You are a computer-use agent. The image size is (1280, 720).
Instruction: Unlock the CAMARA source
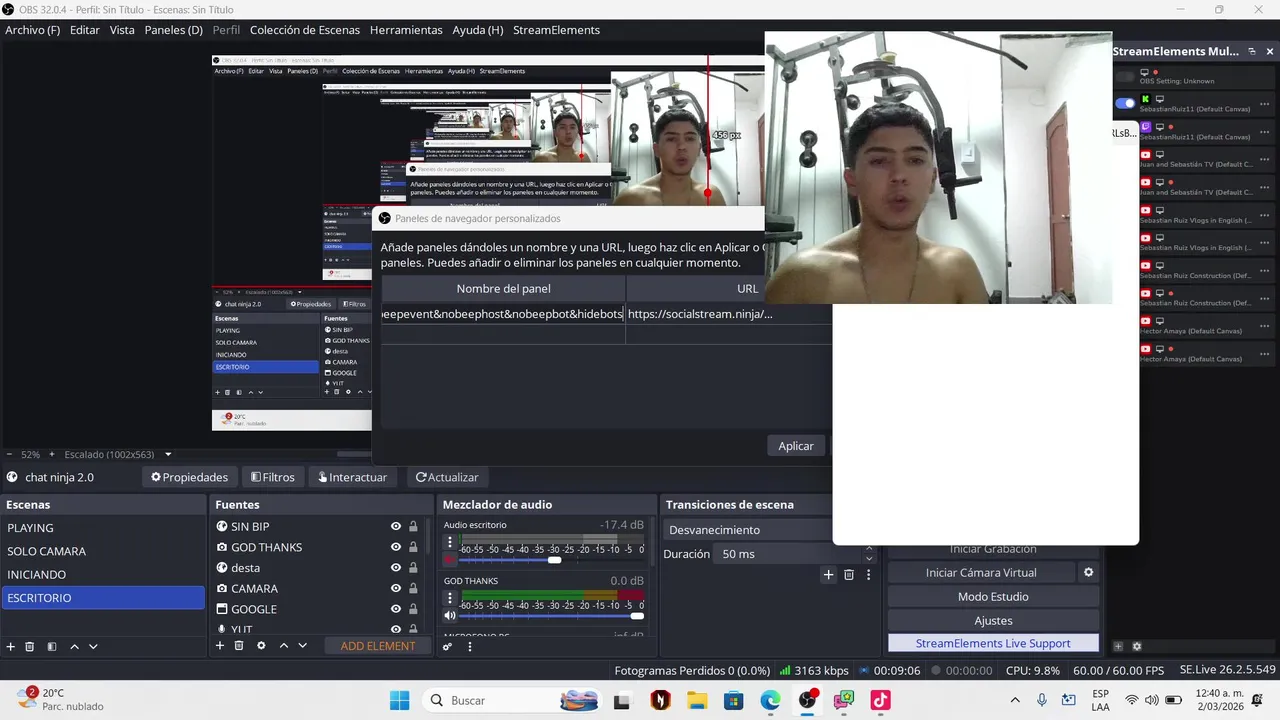click(x=413, y=589)
